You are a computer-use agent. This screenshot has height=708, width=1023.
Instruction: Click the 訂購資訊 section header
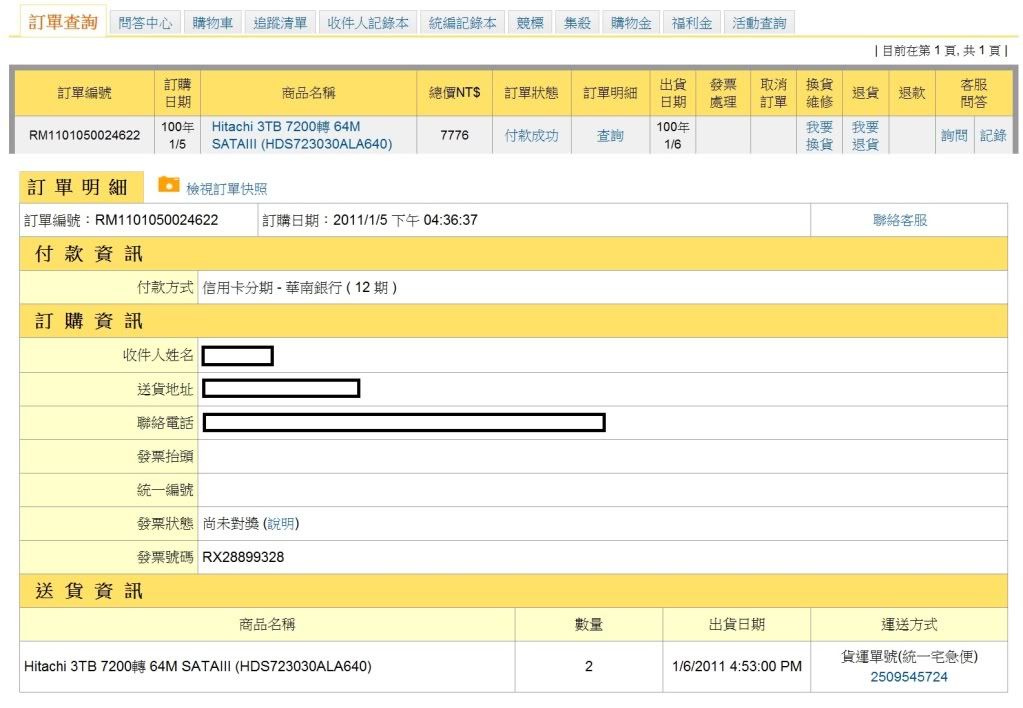click(513, 321)
